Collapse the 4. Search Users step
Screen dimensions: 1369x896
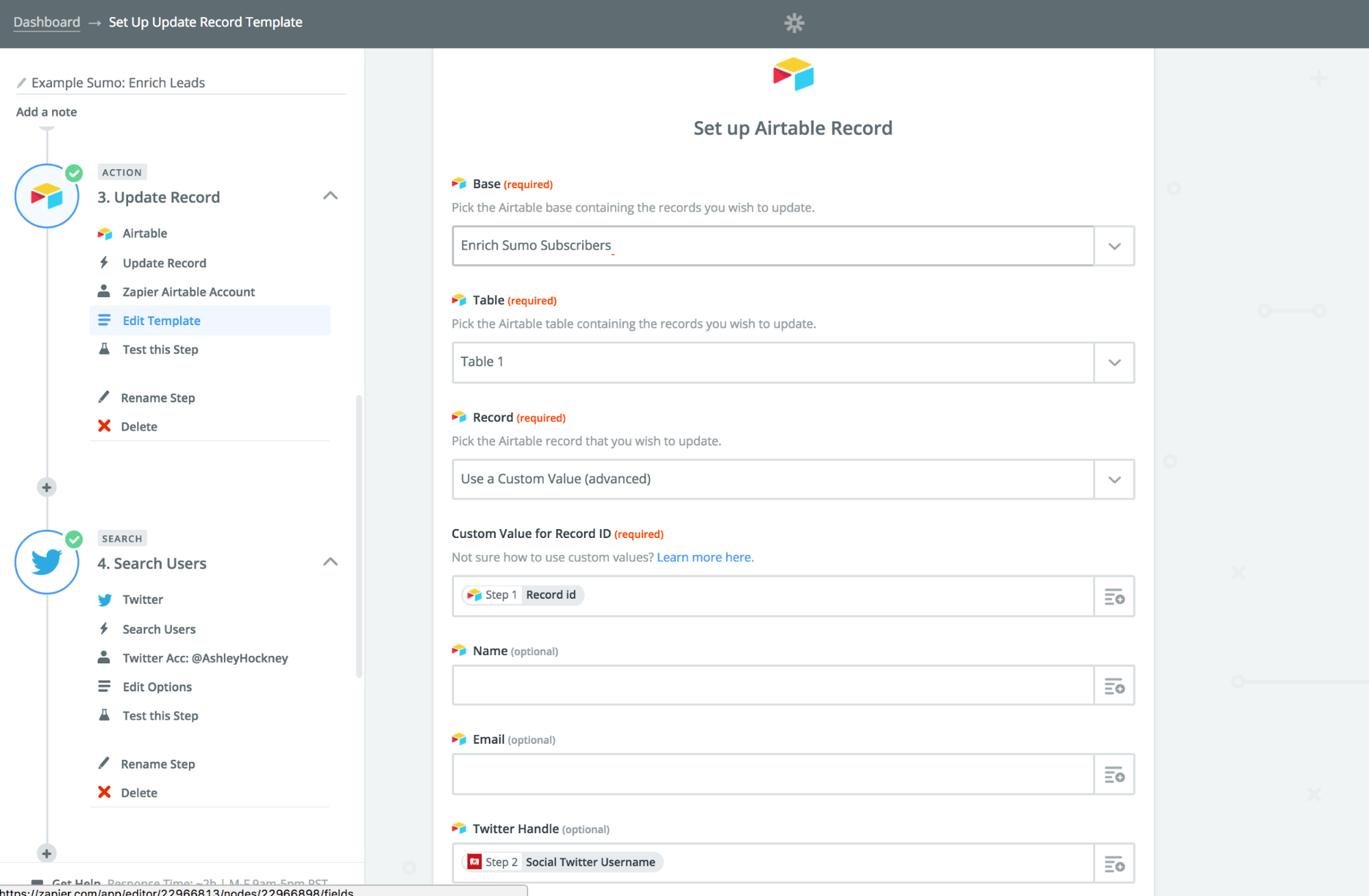pos(330,562)
